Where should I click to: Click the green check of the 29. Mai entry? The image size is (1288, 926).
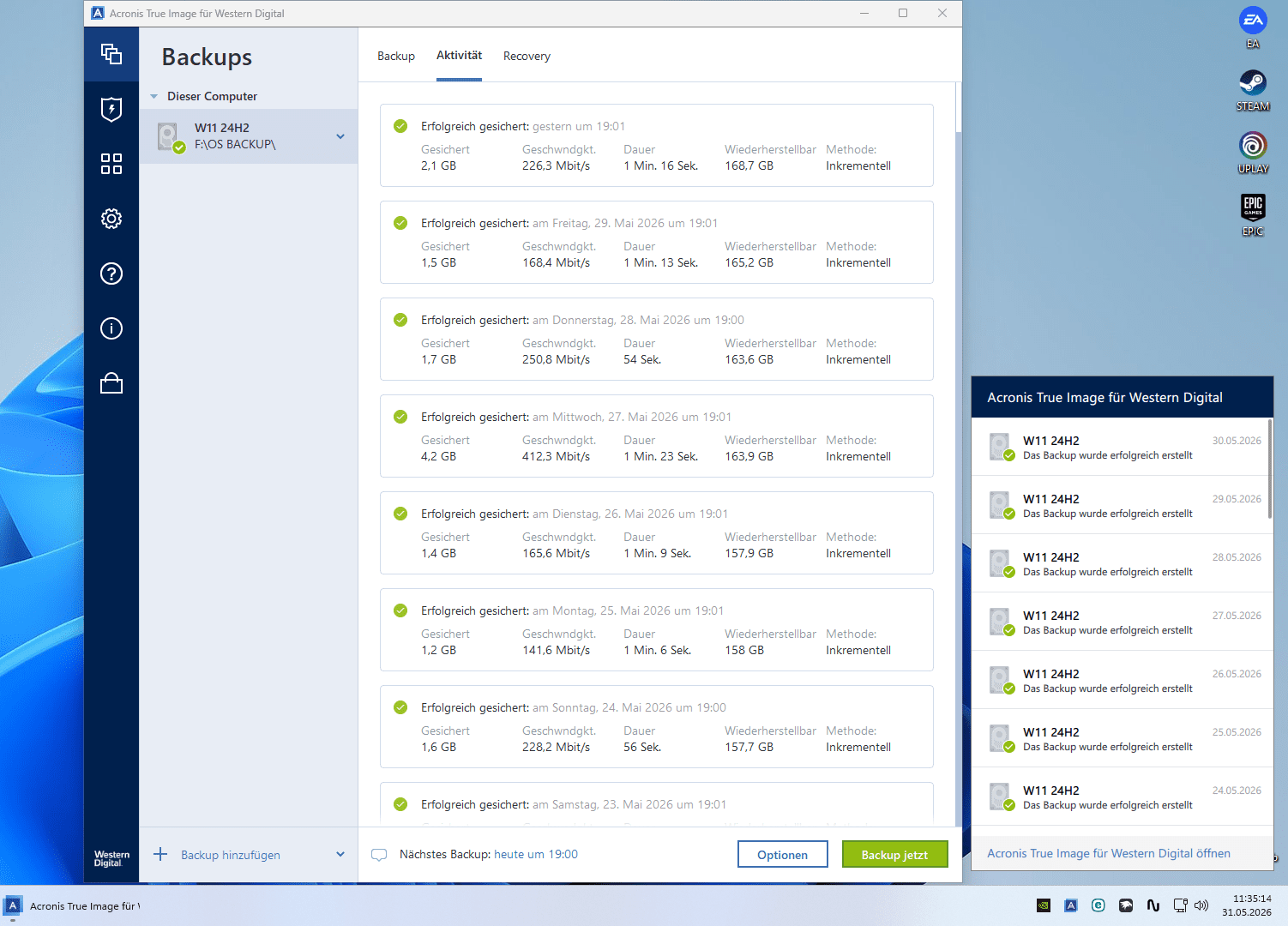point(400,223)
